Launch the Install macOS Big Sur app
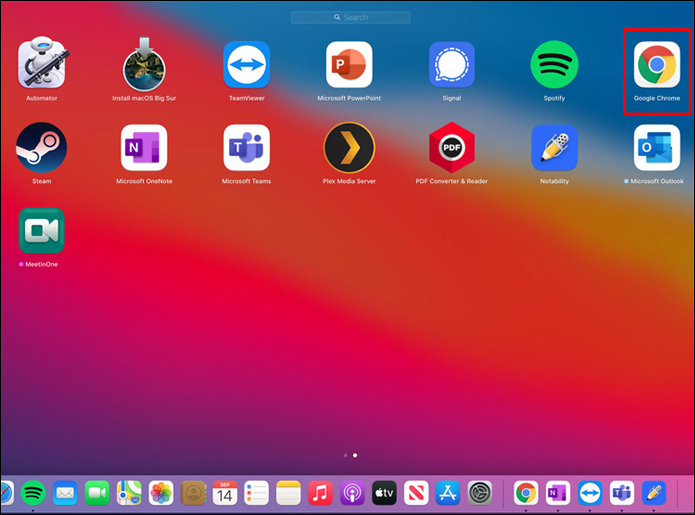The width and height of the screenshot is (695, 515). click(144, 65)
